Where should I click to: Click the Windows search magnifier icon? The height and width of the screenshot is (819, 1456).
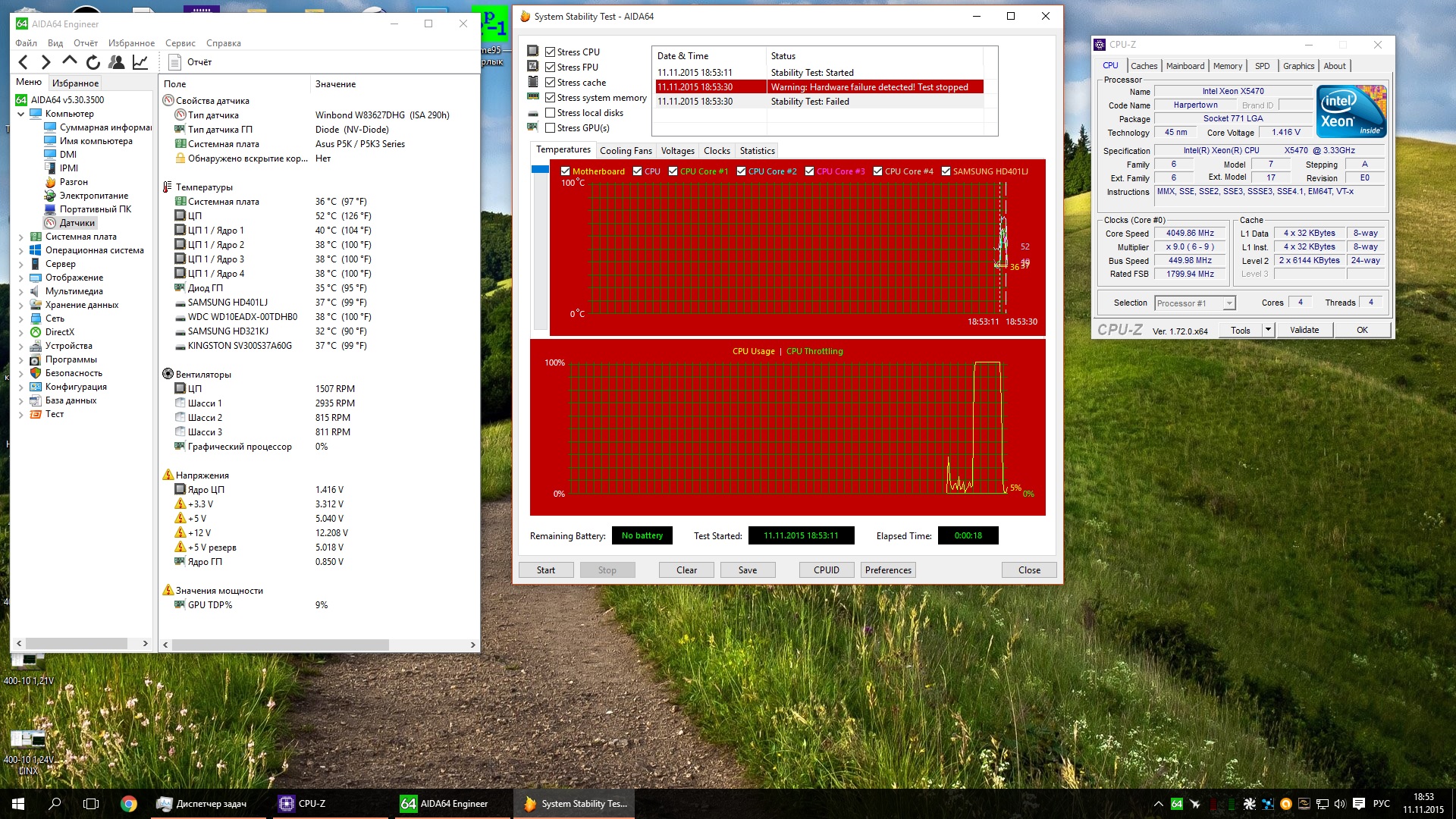[55, 804]
